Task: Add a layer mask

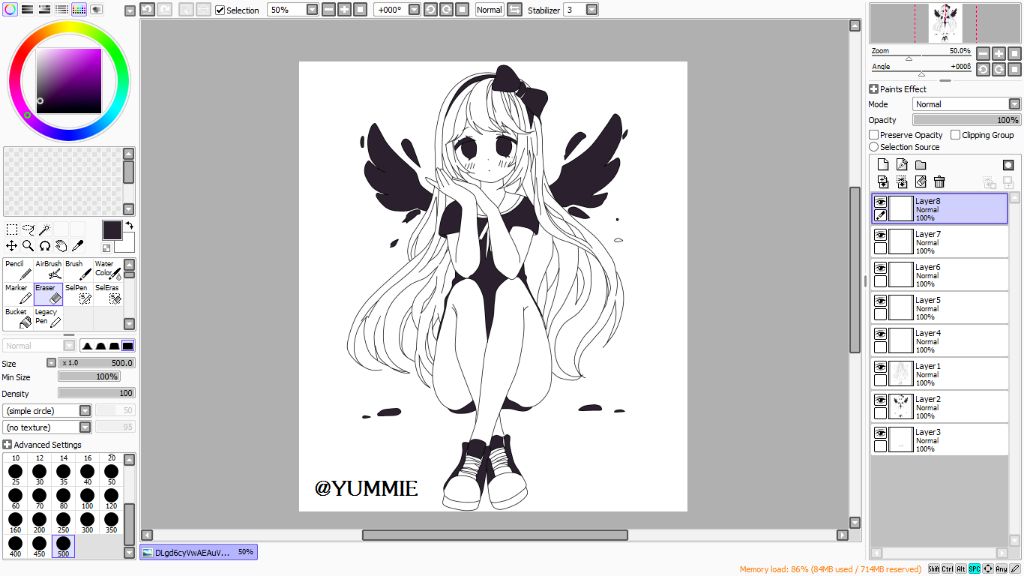Action: click(1008, 165)
